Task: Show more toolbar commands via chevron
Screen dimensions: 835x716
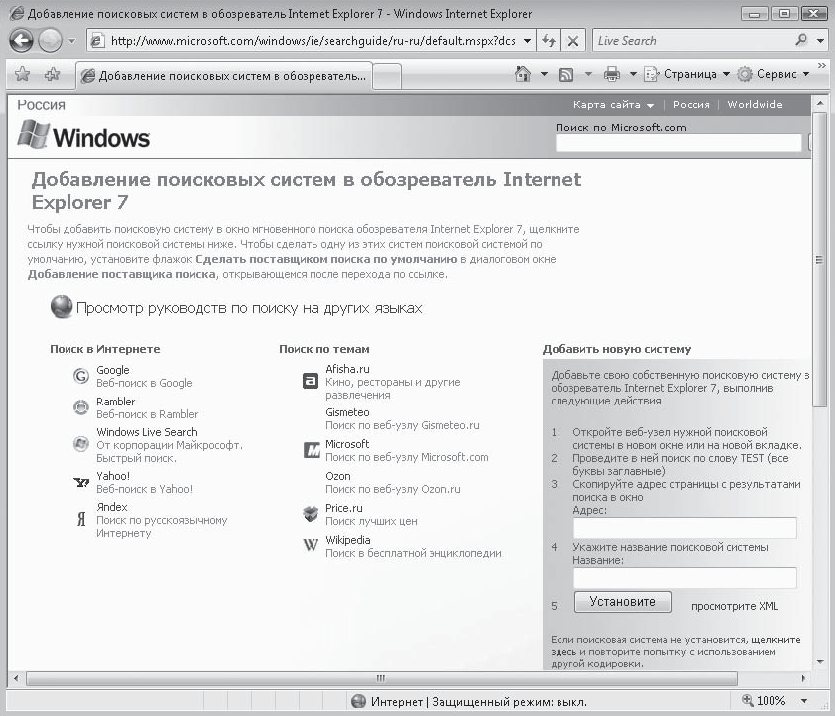Action: pos(822,66)
